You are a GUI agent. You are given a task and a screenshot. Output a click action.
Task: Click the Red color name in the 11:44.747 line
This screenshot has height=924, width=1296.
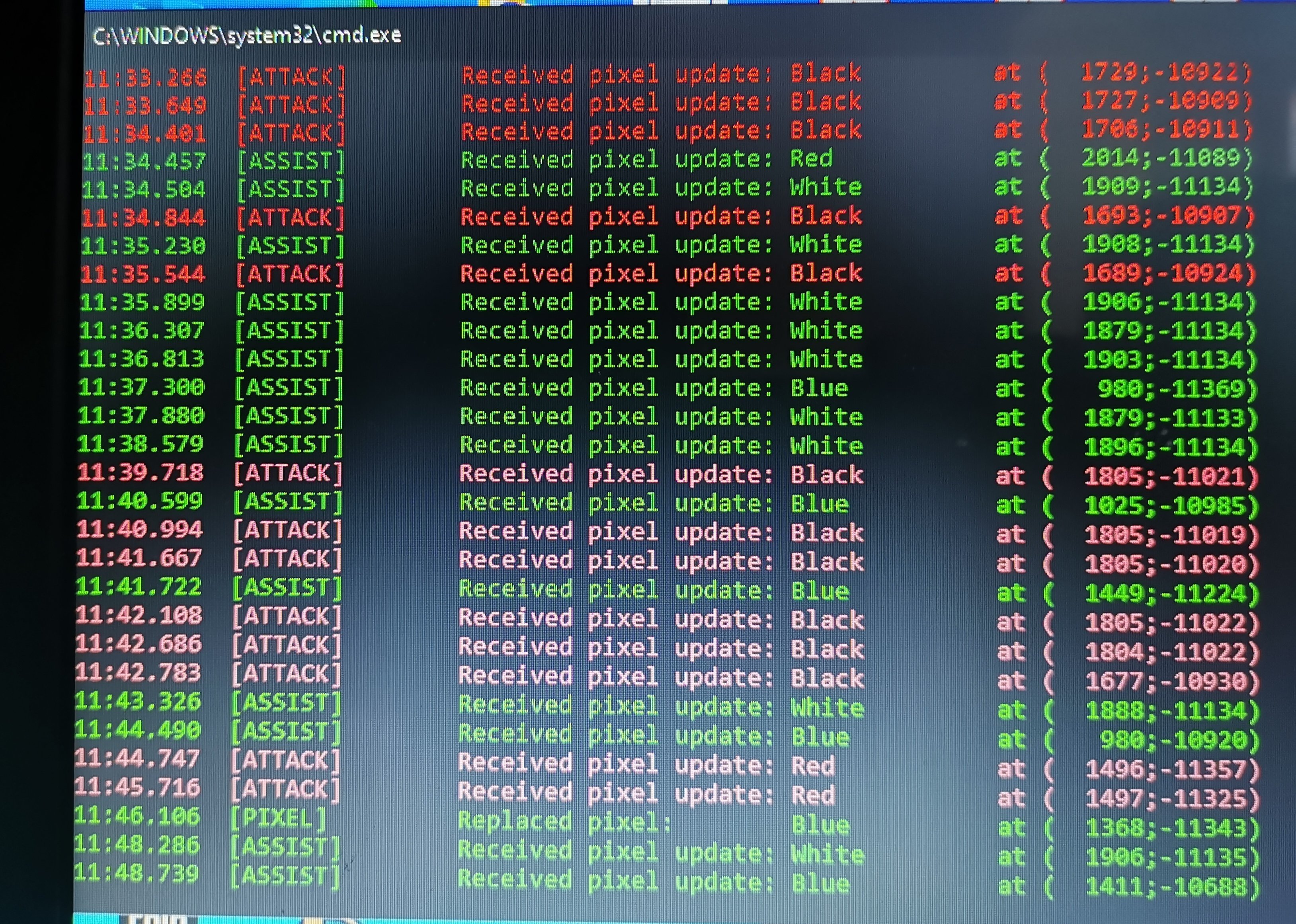pyautogui.click(x=813, y=766)
